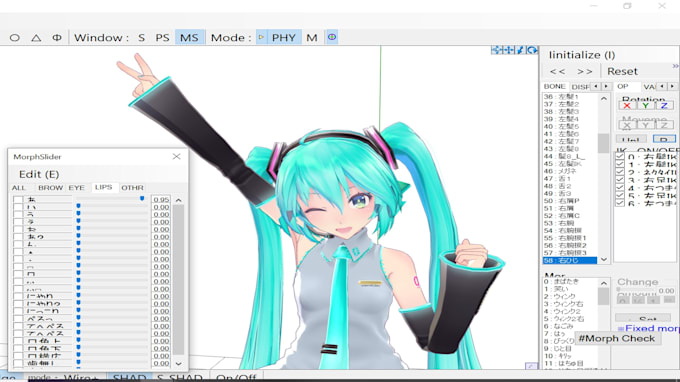Click the greyed X movement axis button

[627, 125]
